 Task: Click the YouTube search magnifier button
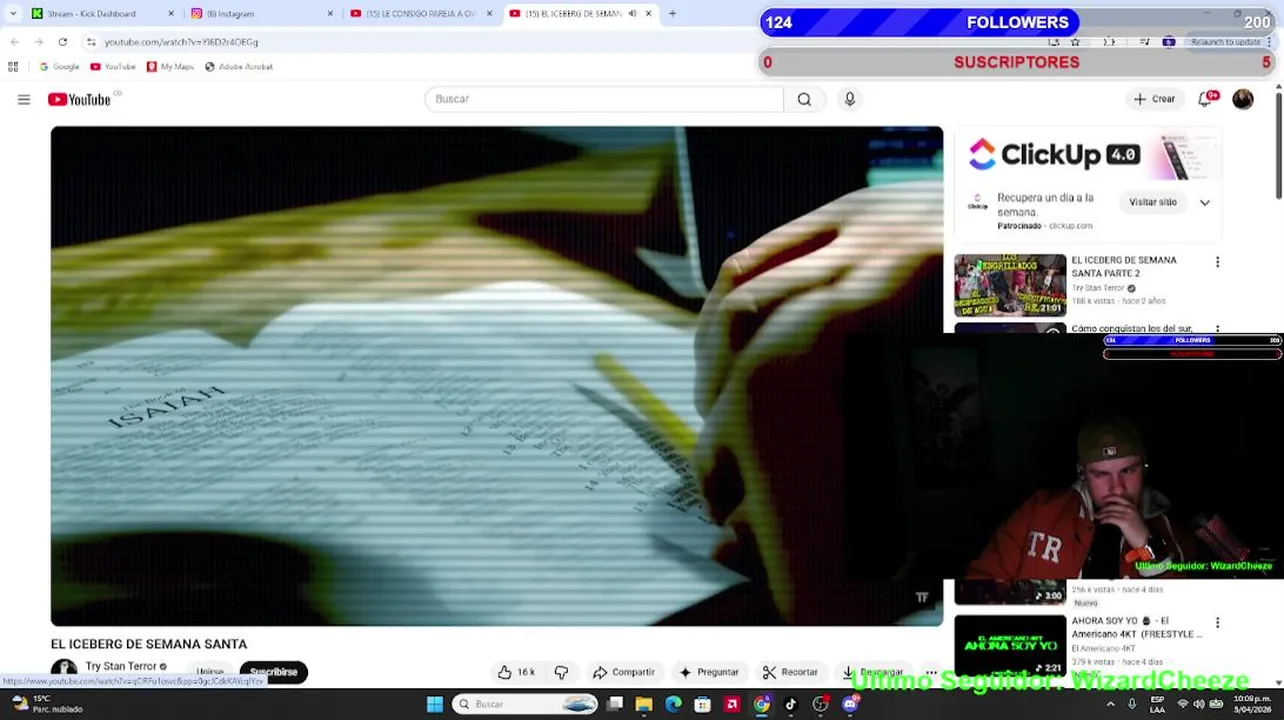[804, 99]
